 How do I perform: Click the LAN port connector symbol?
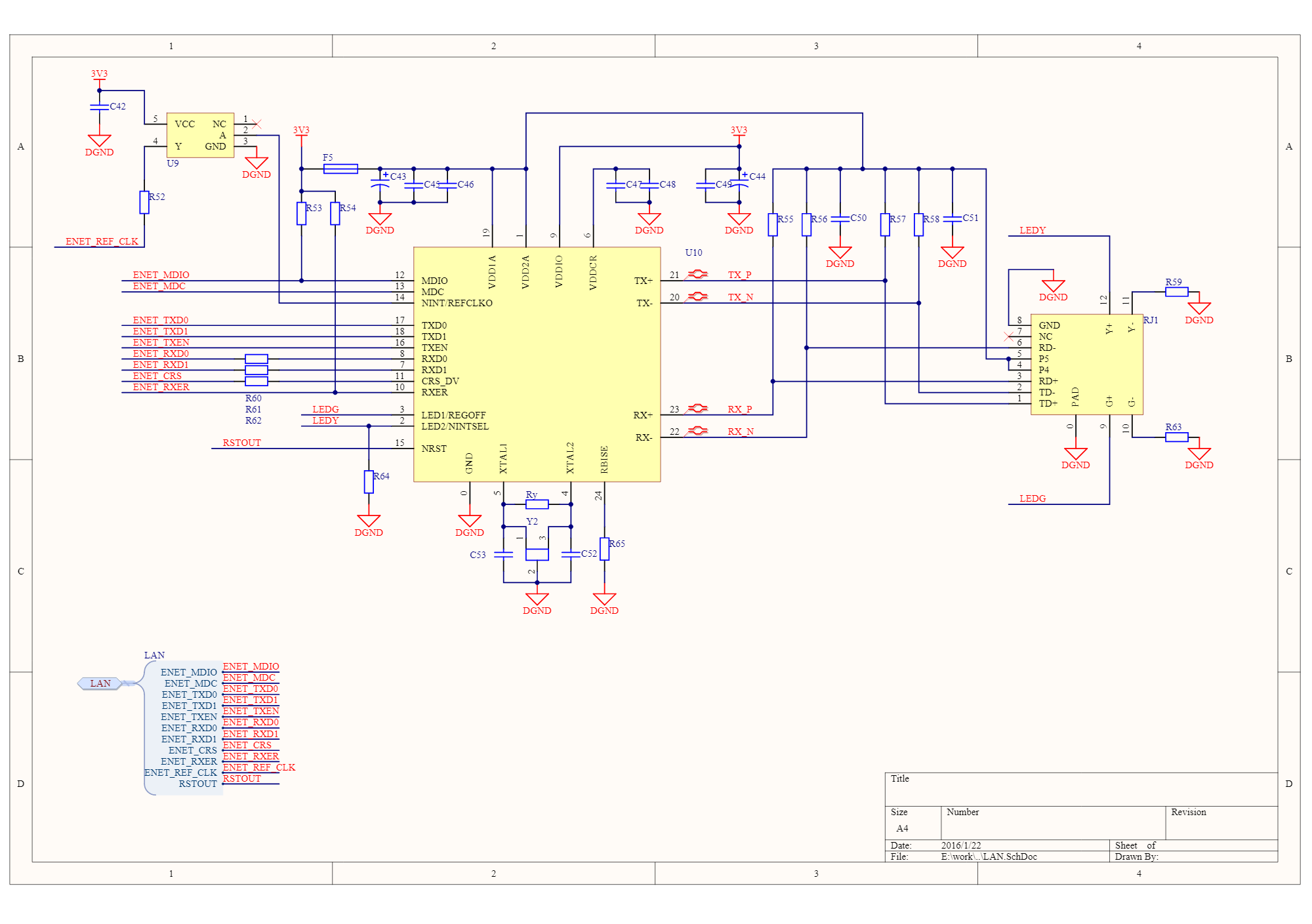coord(100,683)
